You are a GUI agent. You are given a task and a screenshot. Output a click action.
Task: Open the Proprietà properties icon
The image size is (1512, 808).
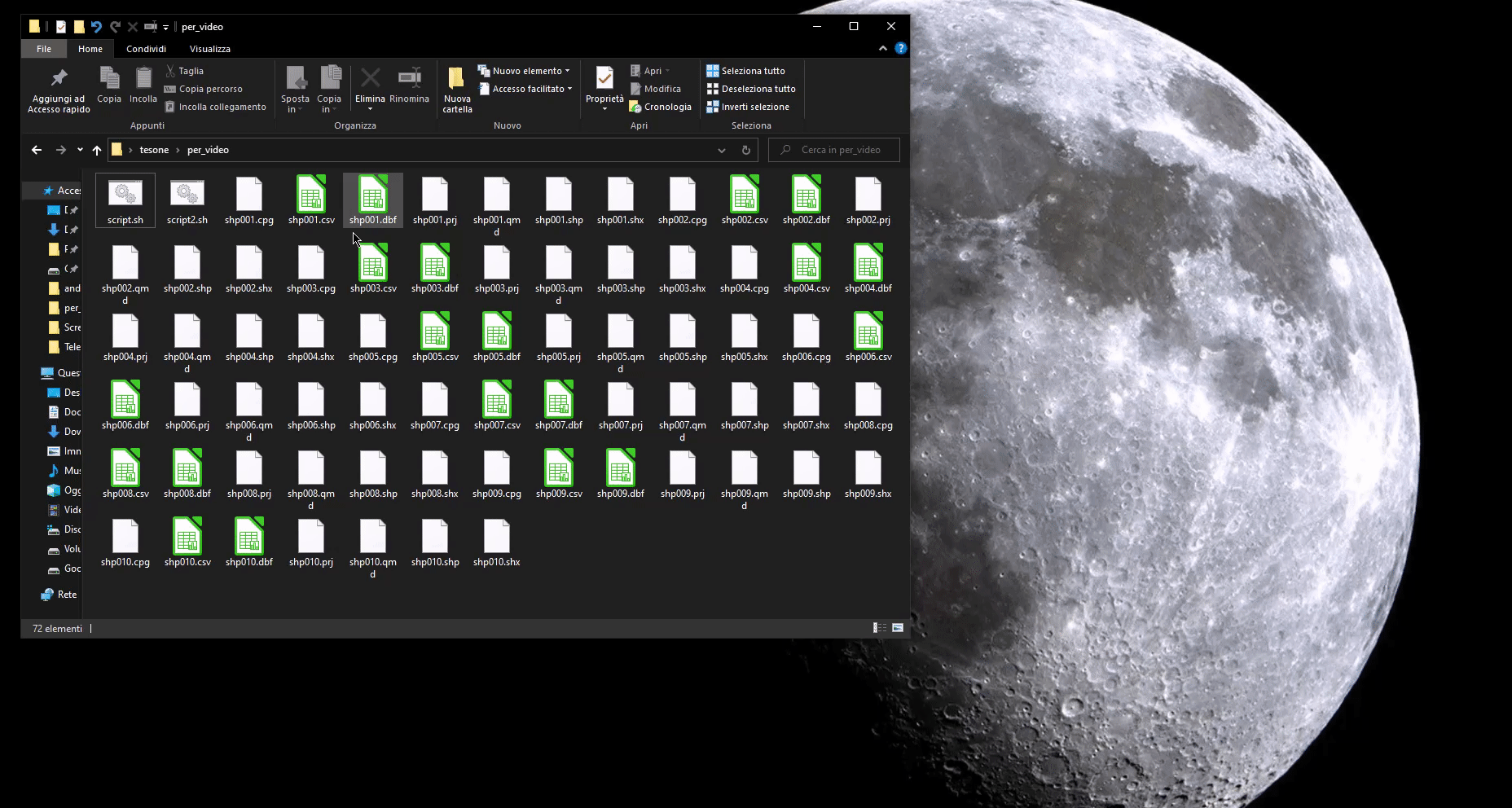click(x=604, y=79)
